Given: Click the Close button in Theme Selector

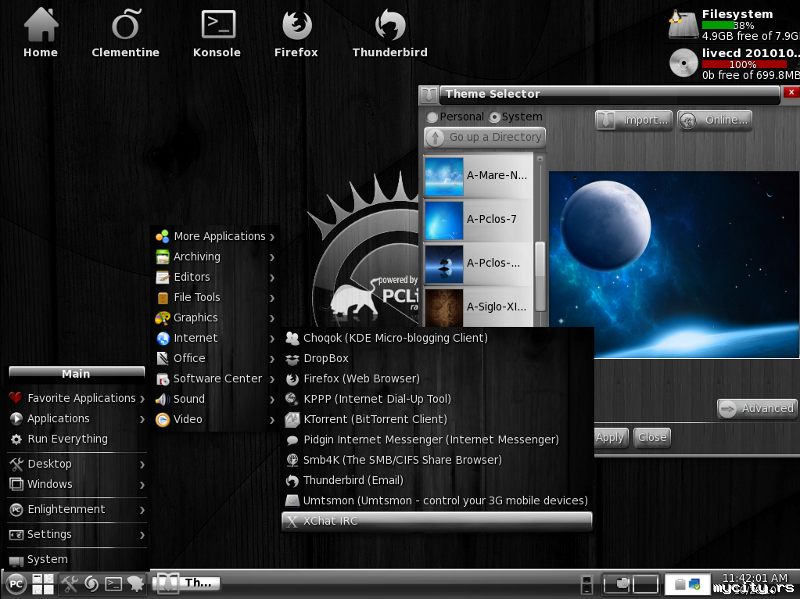Looking at the screenshot, I should (x=652, y=438).
